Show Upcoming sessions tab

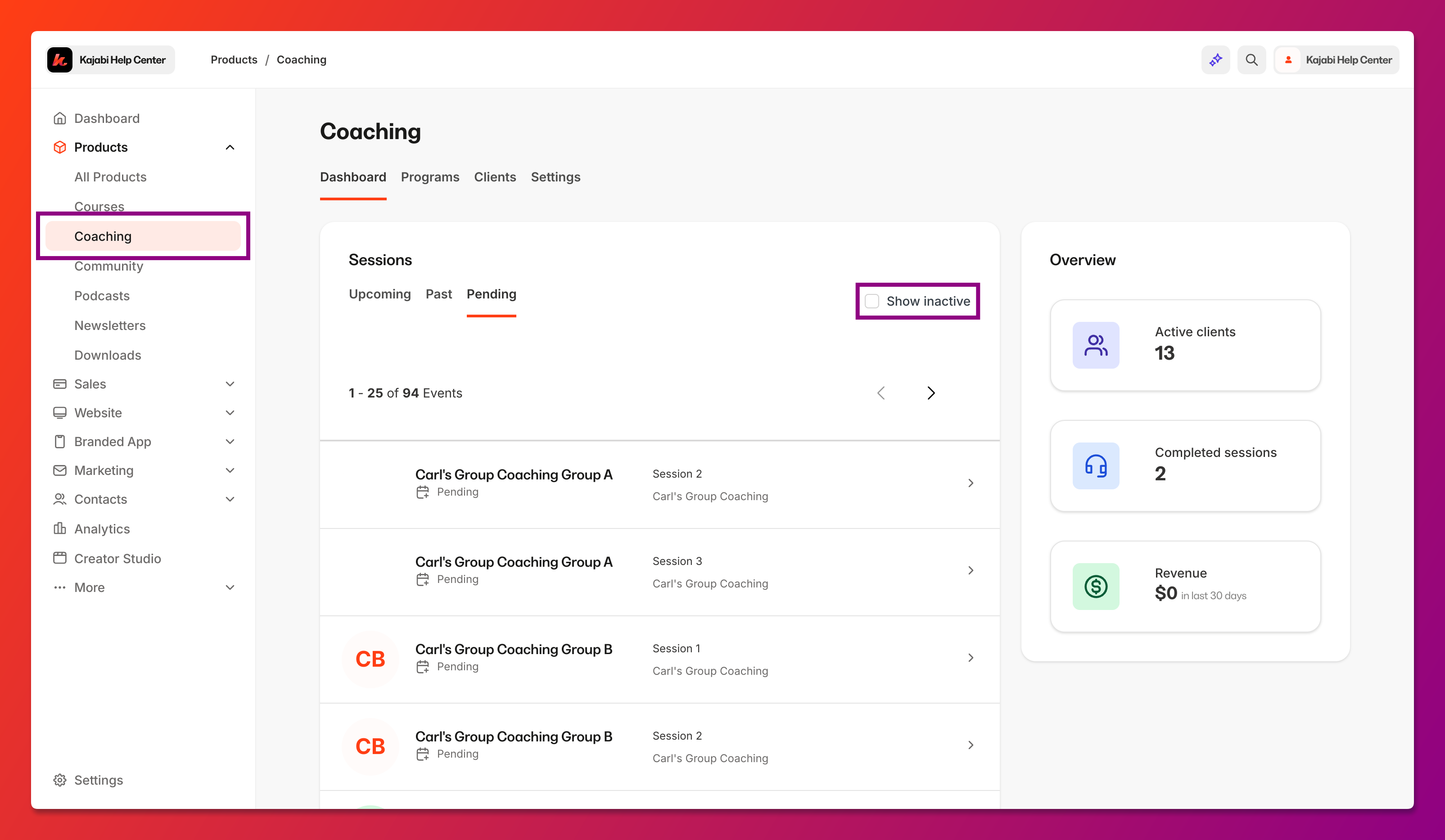pyautogui.click(x=379, y=294)
